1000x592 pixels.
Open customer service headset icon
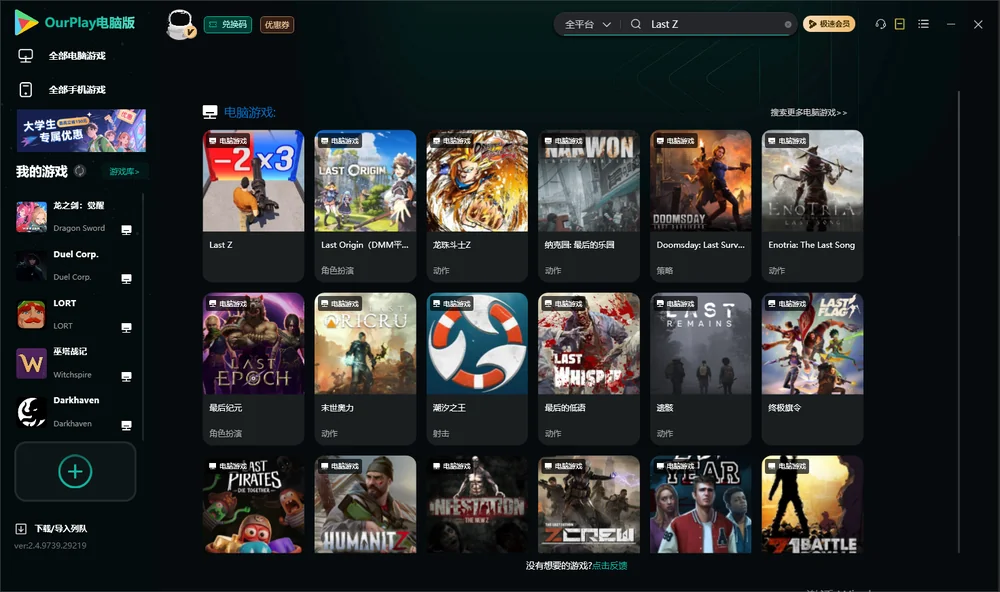click(881, 24)
